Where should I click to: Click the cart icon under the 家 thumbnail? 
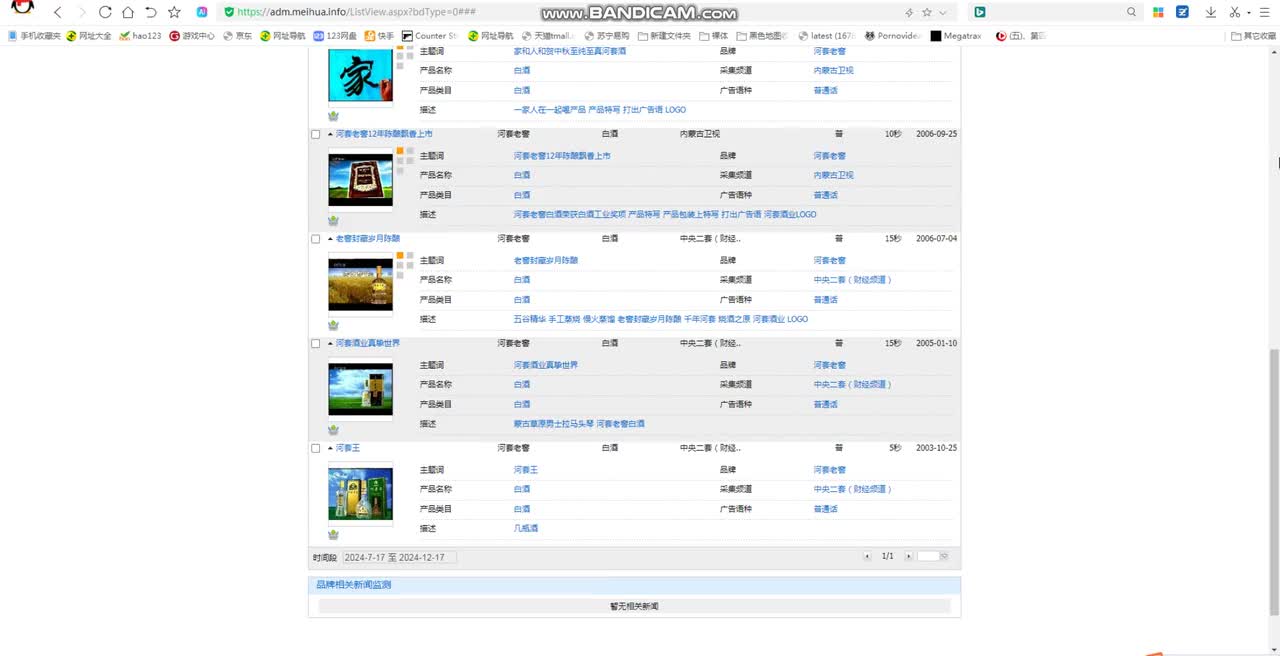coord(334,116)
